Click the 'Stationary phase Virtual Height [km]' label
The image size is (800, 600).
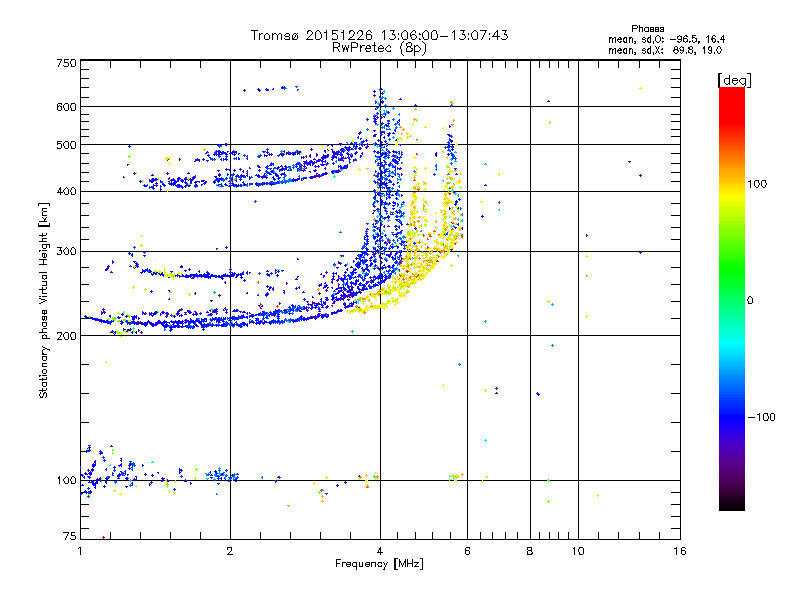click(44, 300)
